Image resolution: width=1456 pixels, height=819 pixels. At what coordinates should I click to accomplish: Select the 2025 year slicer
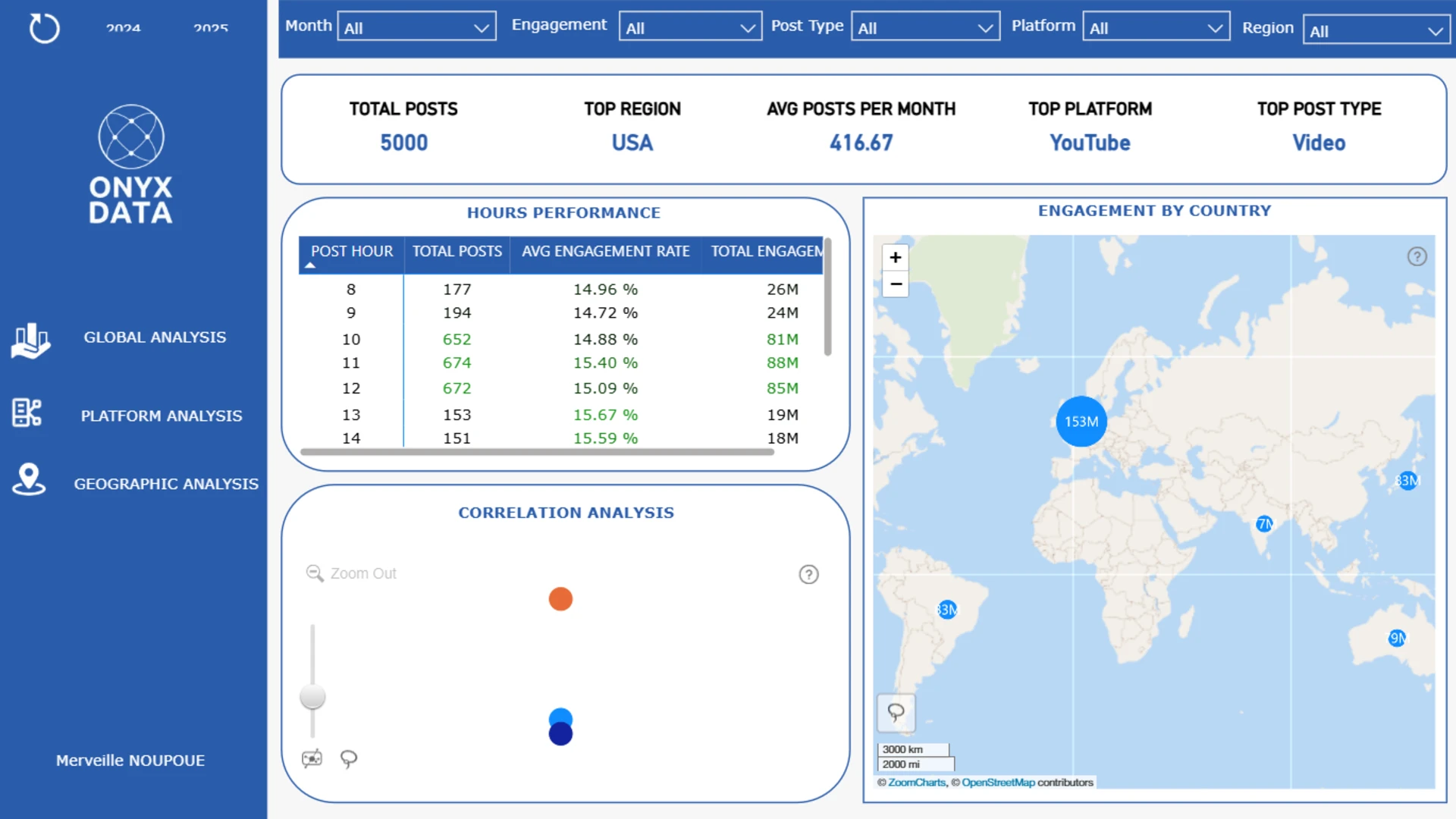pyautogui.click(x=210, y=28)
